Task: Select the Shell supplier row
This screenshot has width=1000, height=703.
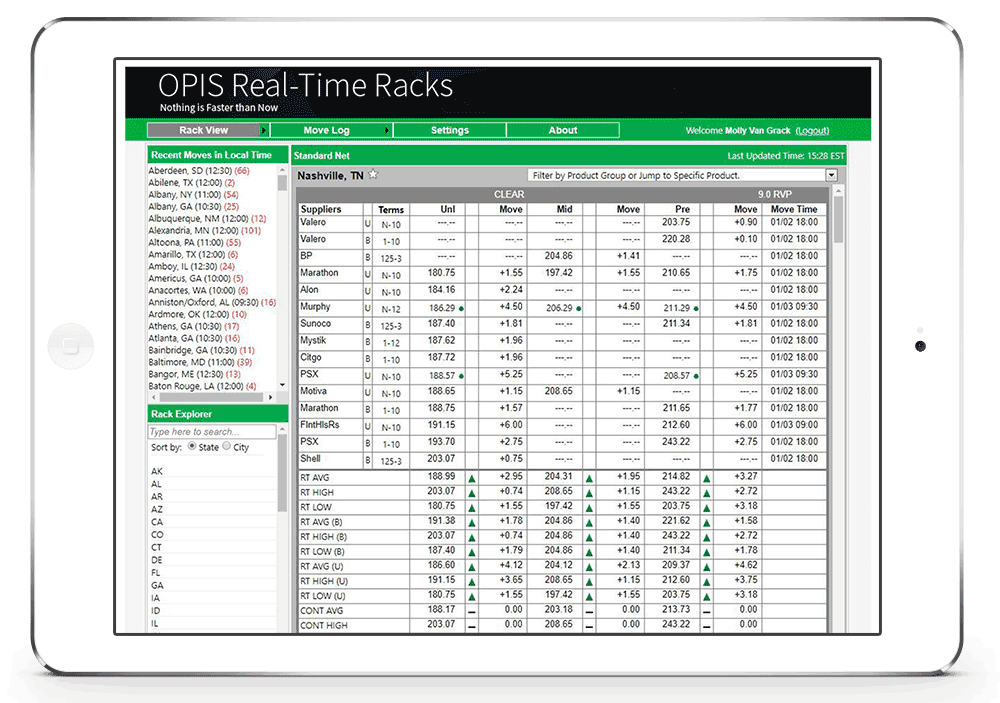Action: pyautogui.click(x=562, y=459)
